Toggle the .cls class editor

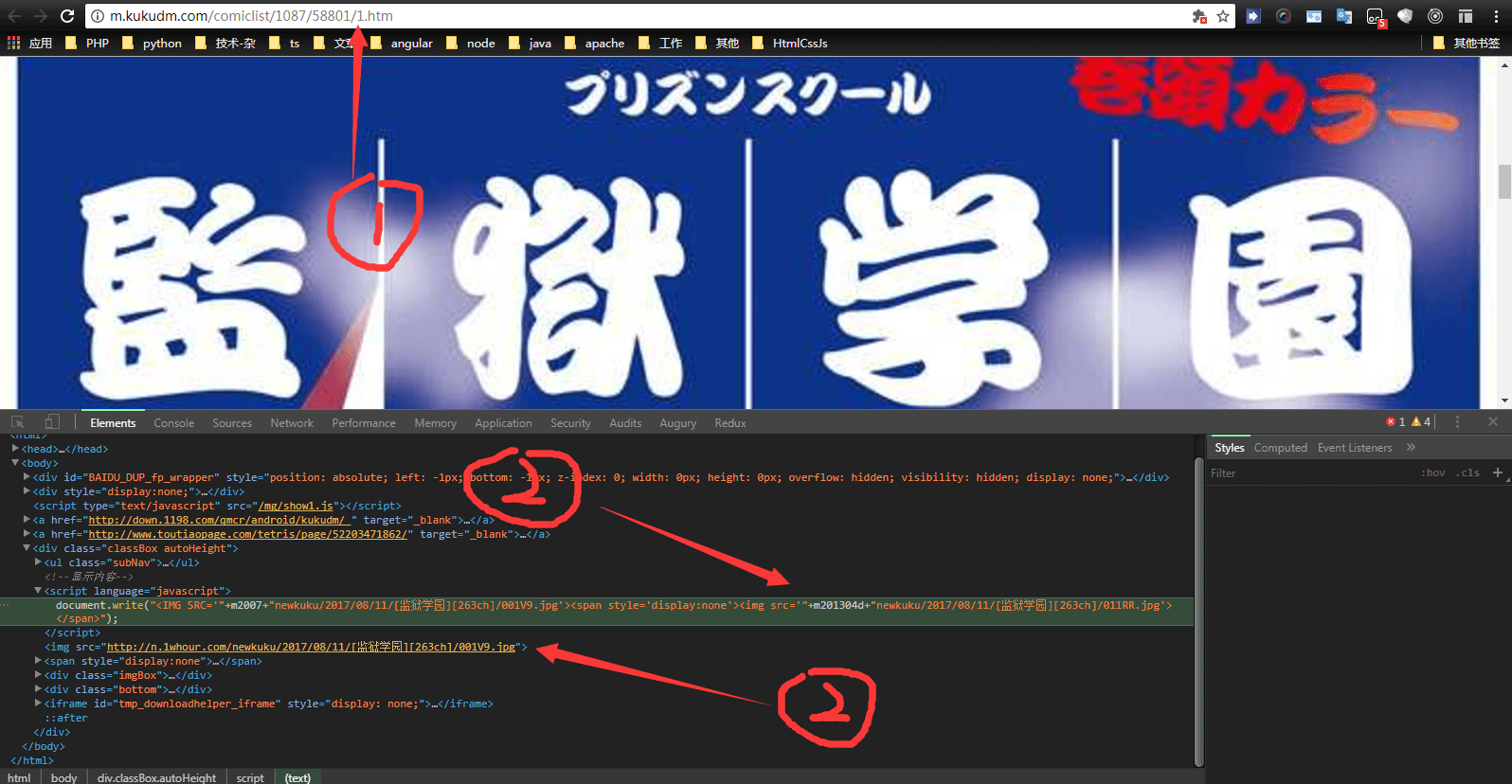coord(1468,472)
